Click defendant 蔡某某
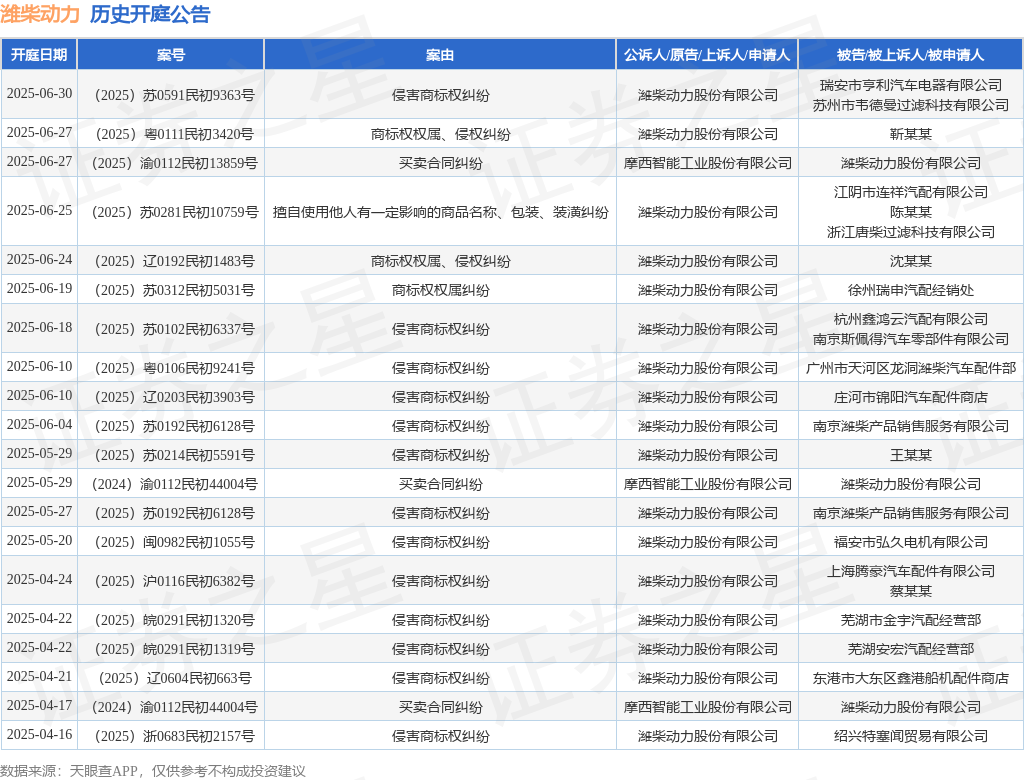 (910, 591)
